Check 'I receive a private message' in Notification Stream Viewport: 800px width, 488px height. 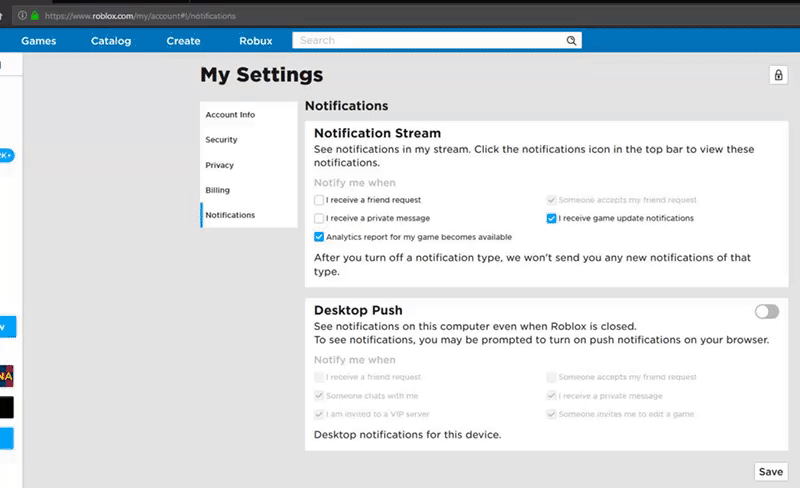point(319,218)
